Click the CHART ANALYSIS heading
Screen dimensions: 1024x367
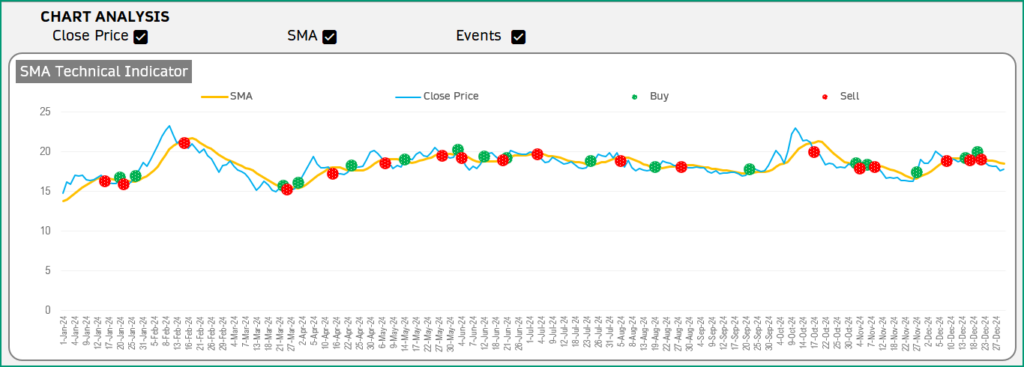point(104,16)
